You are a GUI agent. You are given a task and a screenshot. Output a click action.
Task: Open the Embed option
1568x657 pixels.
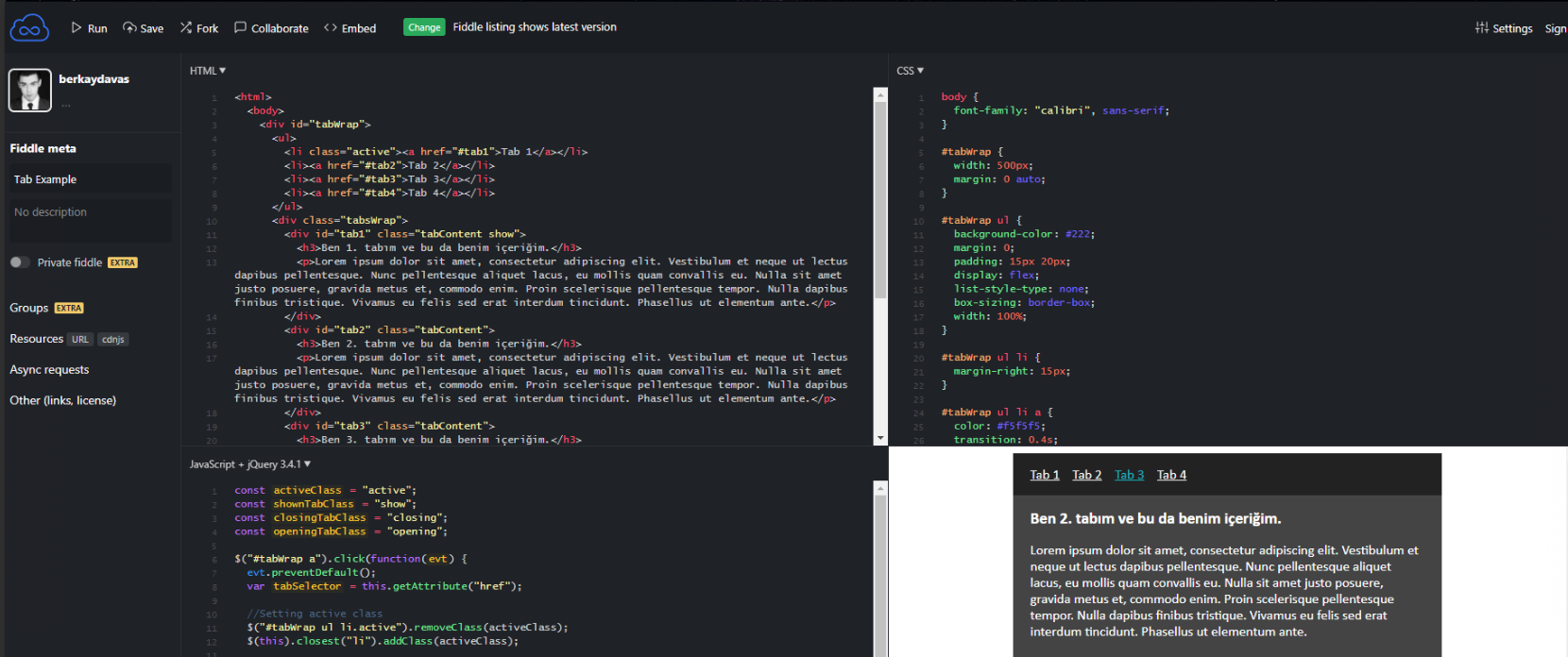349,28
